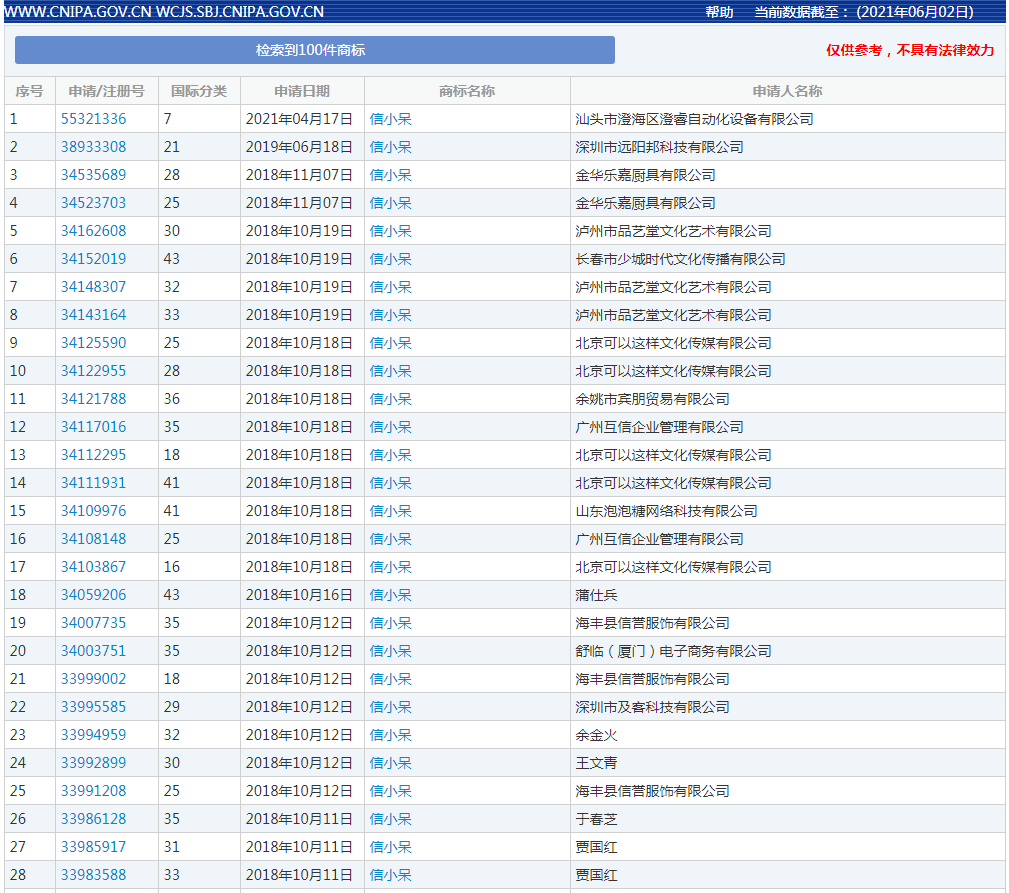Click the 国际分类 column header
Viewport: 1009px width, 893px height.
point(199,91)
